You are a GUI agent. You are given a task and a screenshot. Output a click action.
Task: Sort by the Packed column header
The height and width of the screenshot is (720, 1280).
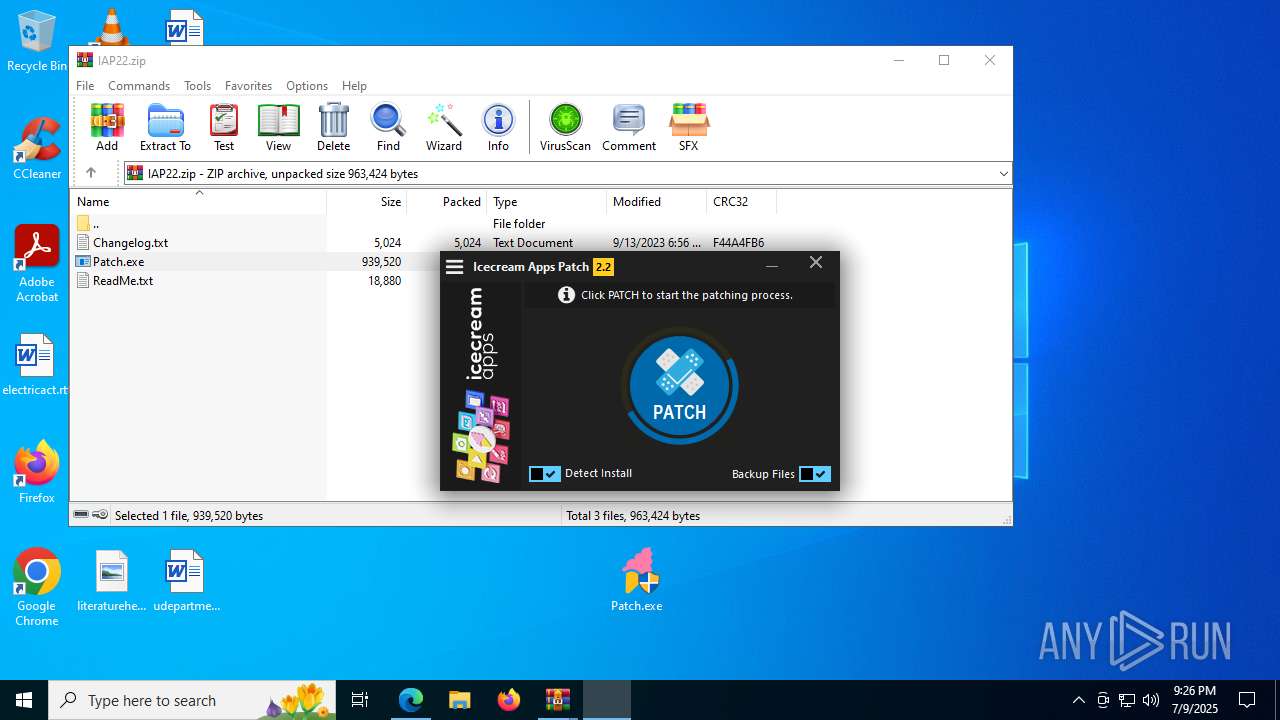(x=446, y=202)
